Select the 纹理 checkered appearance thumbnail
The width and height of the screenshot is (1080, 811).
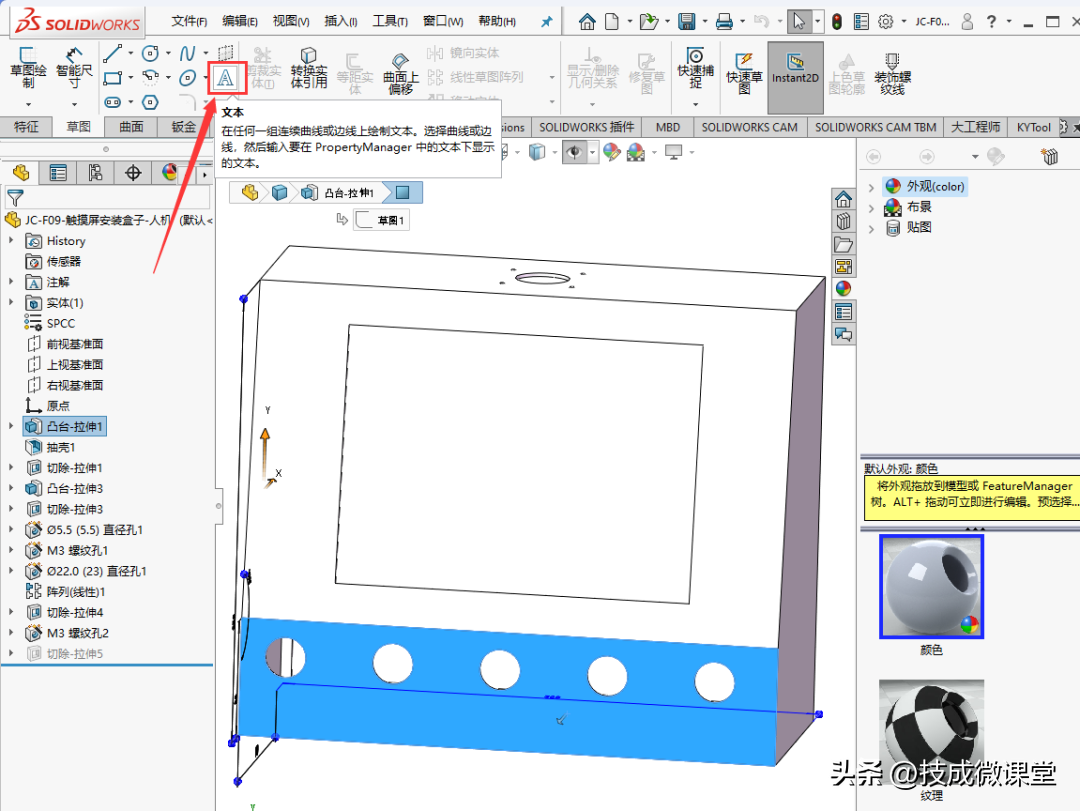(x=931, y=732)
